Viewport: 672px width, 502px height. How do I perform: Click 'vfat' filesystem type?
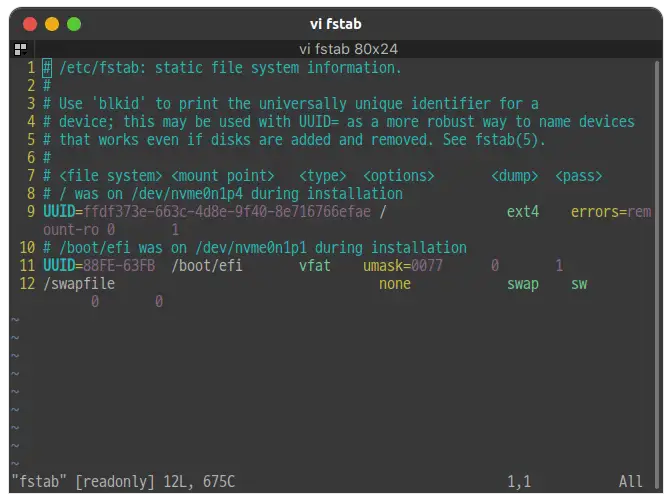[x=315, y=266]
